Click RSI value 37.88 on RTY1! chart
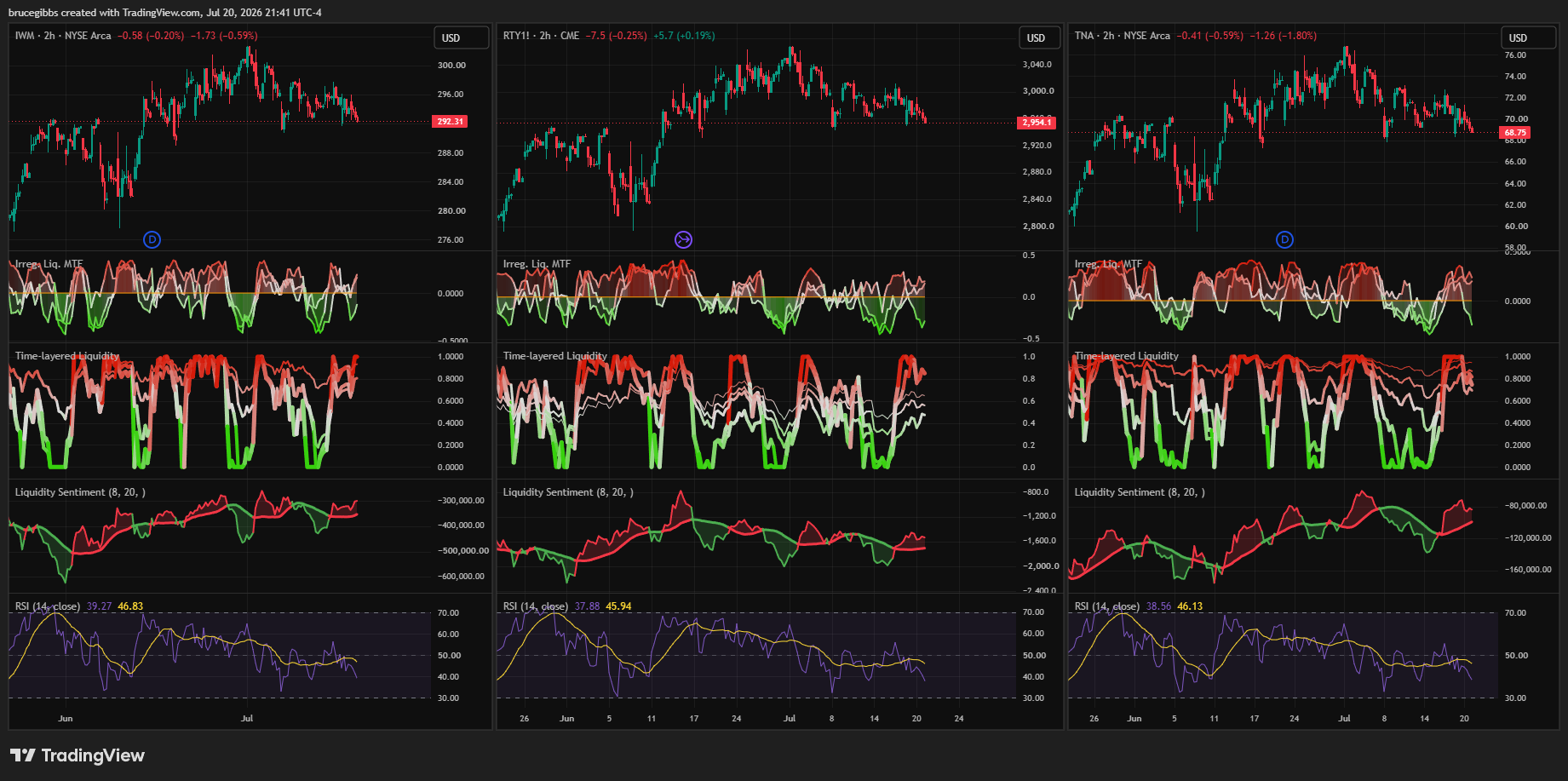Viewport: 1568px width, 781px height. pyautogui.click(x=588, y=606)
